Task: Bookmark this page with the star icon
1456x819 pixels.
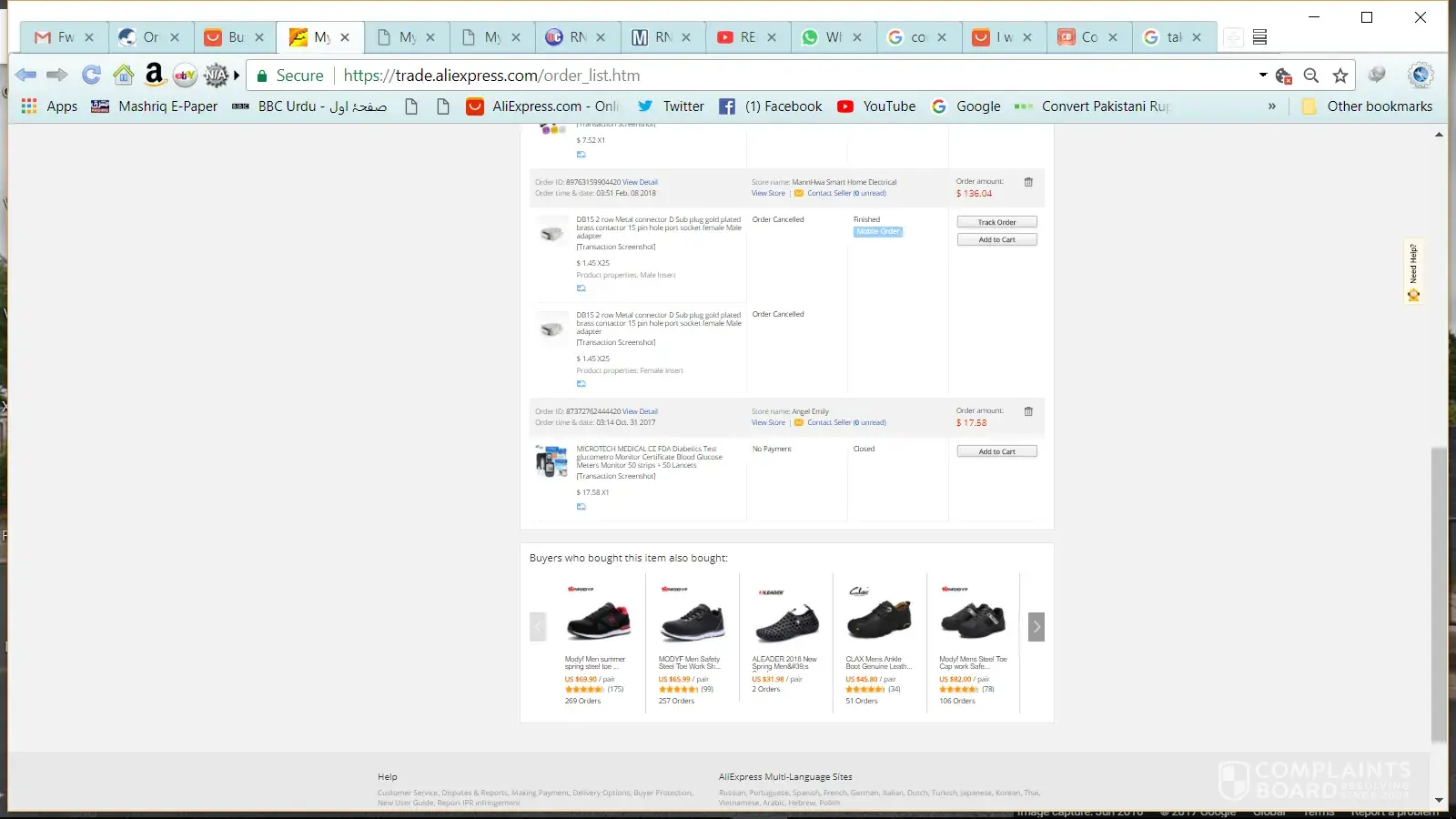Action: coord(1340,76)
